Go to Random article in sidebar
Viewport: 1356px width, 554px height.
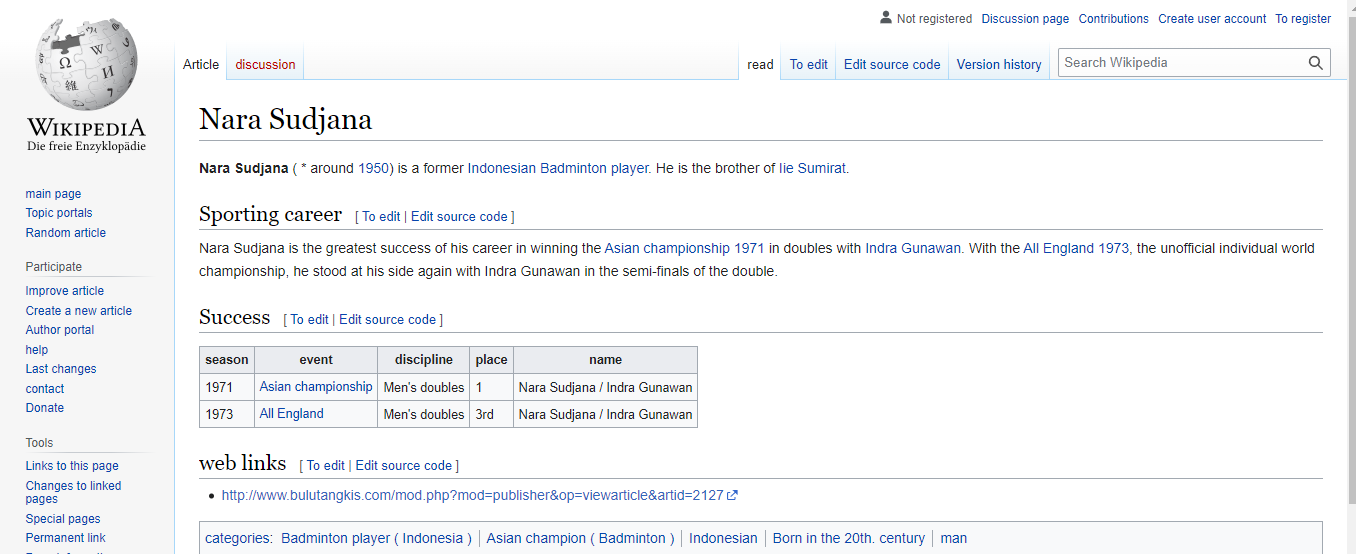(66, 233)
